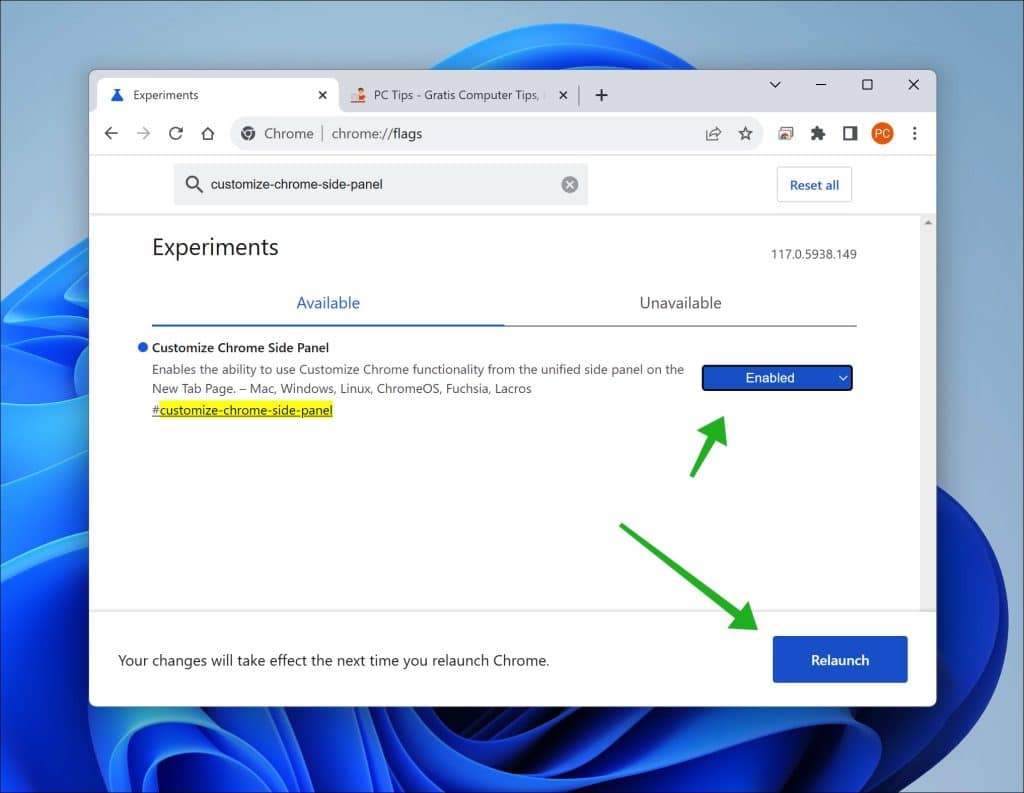Click the forward navigation arrow
The width and height of the screenshot is (1024, 793).
coord(144,133)
